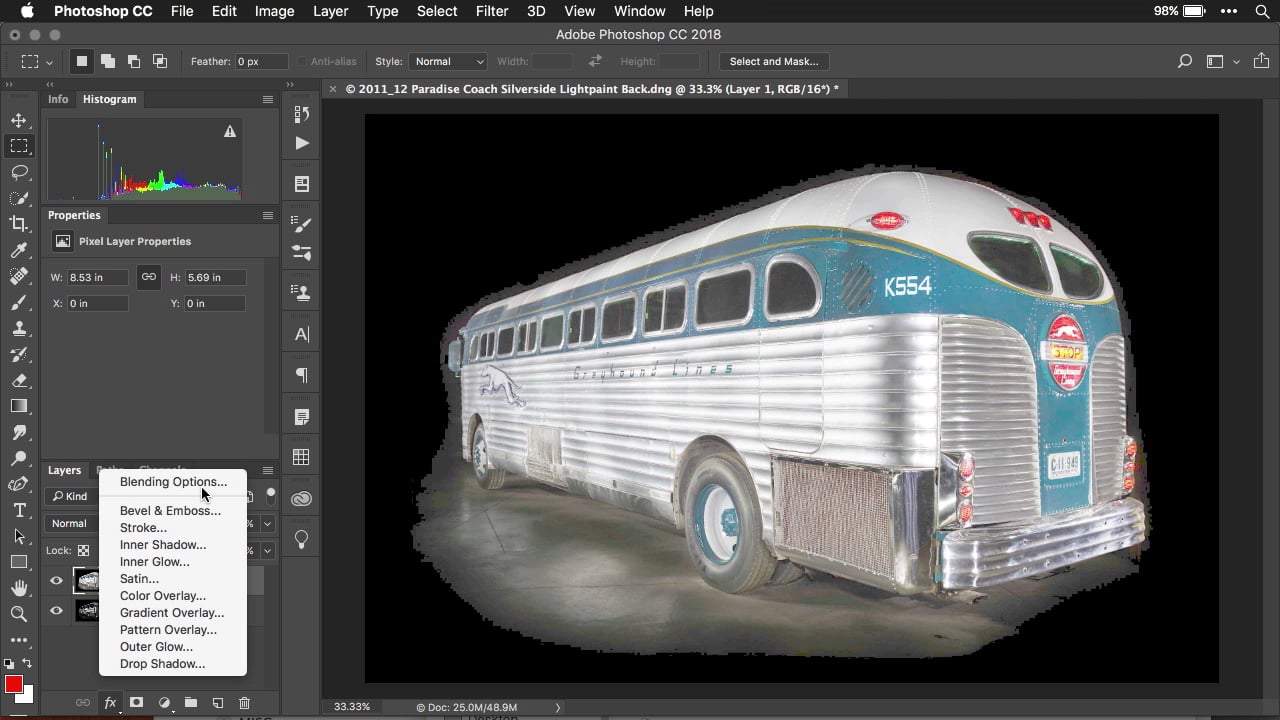This screenshot has height=720, width=1280.
Task: Select the Rectangular Marquee tool in toolbar
Action: pos(18,146)
